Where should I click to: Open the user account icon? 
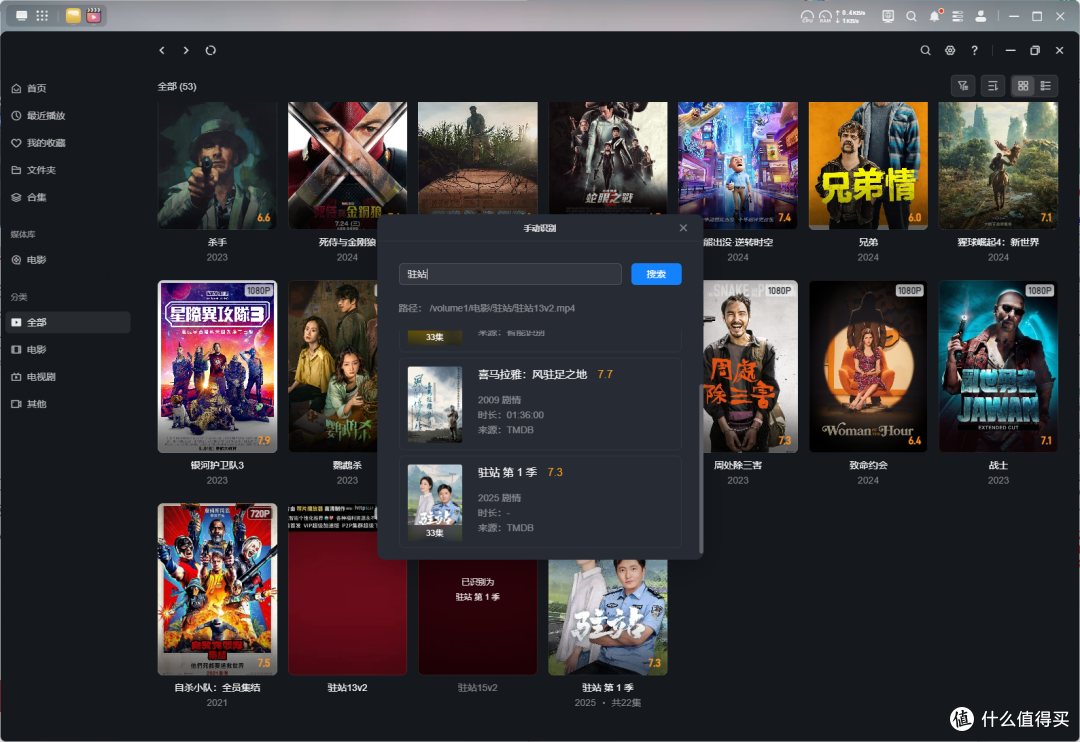click(x=980, y=16)
